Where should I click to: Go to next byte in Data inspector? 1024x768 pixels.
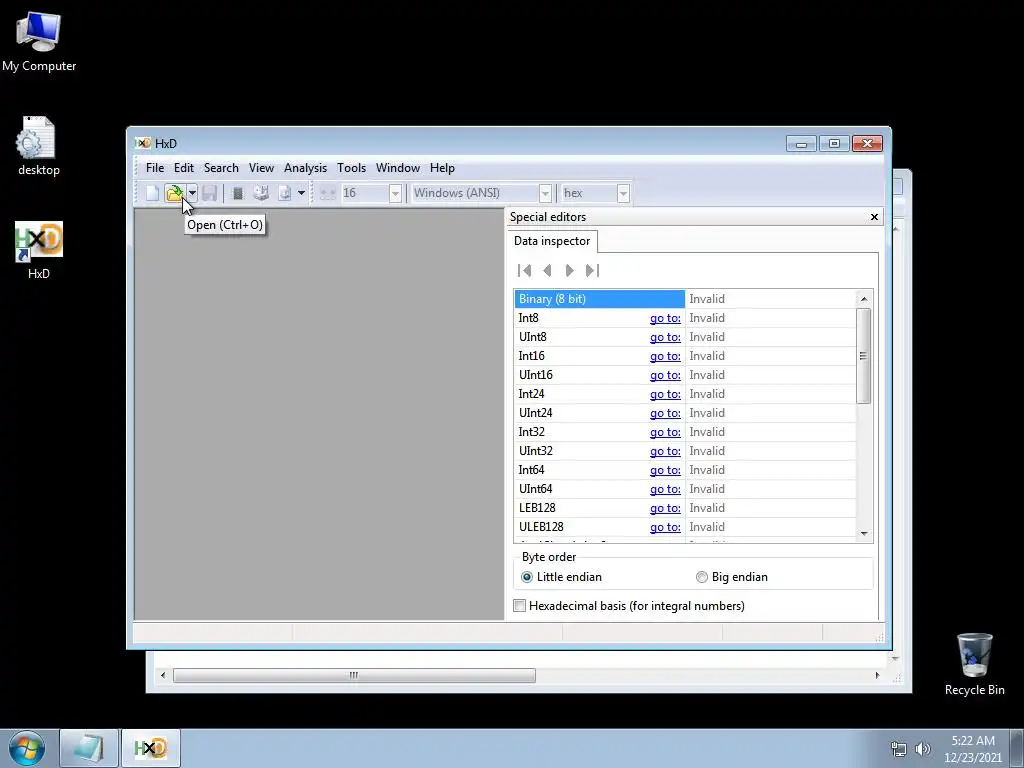tap(569, 270)
